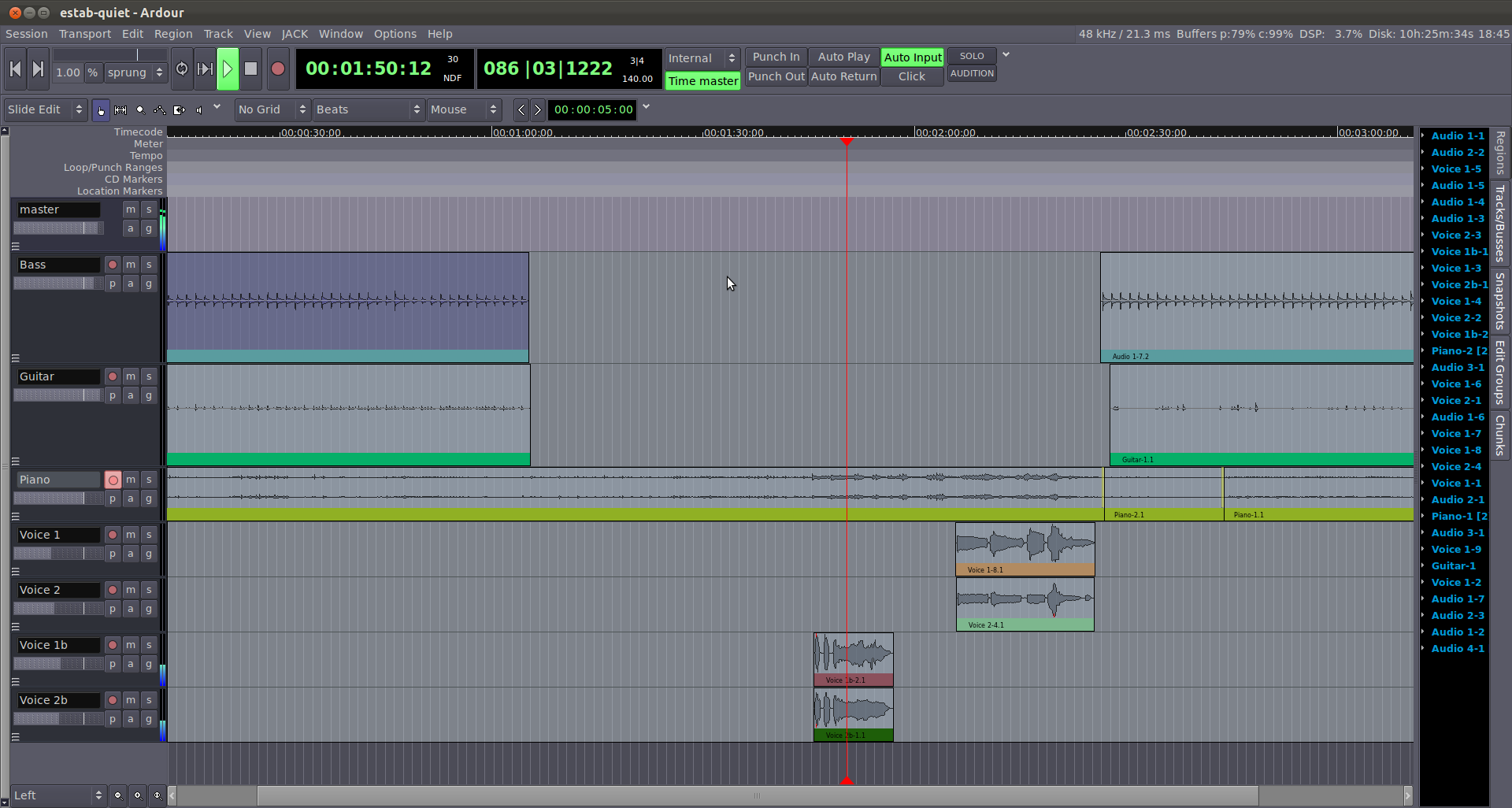The image size is (1512, 808).
Task: Open the Mouse zoom focus dropdown
Action: pos(464,110)
